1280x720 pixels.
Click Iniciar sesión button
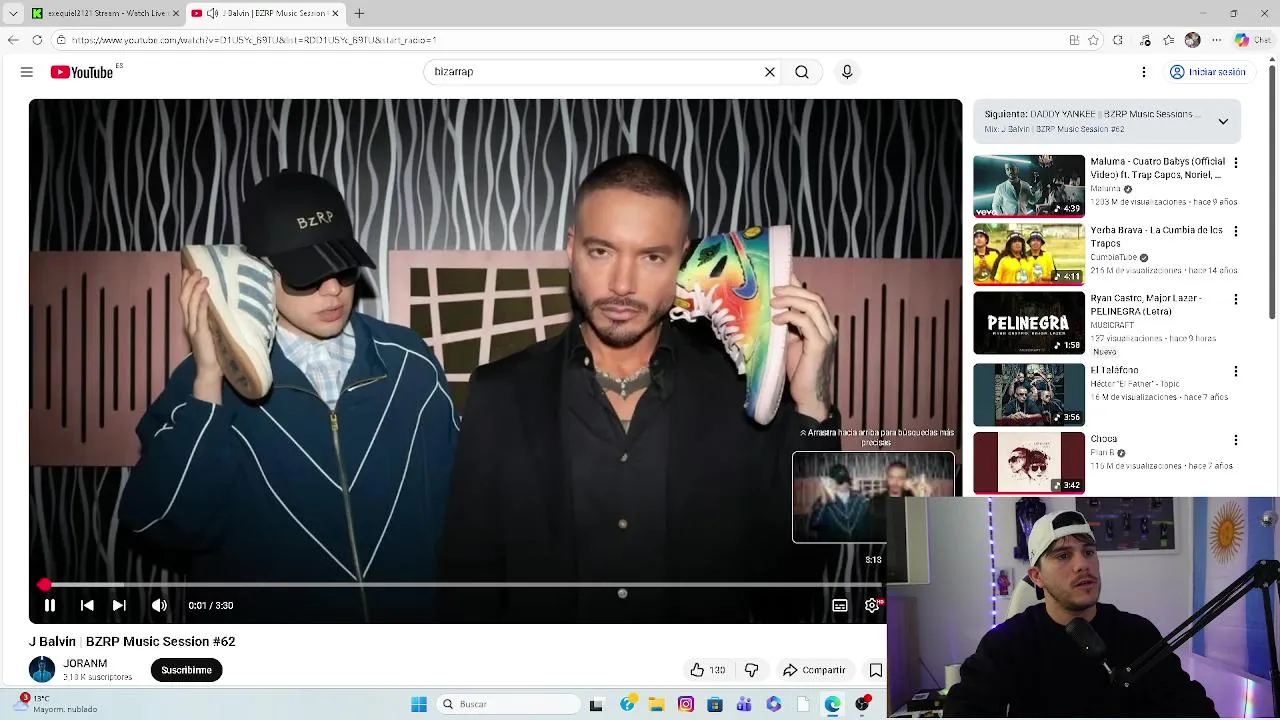tap(1208, 72)
